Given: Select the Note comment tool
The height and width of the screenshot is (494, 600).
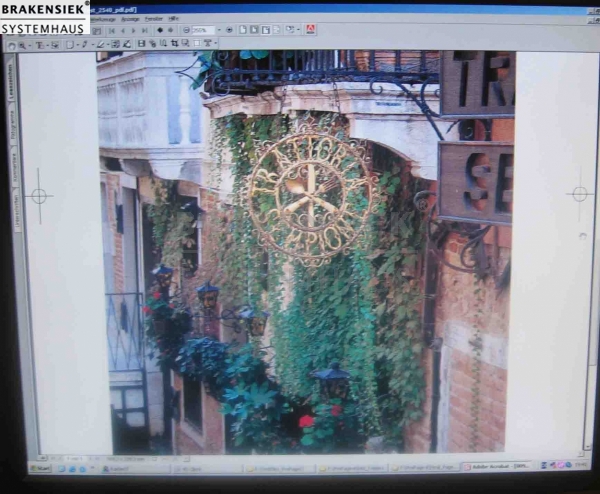Looking at the screenshot, I should click(x=70, y=45).
